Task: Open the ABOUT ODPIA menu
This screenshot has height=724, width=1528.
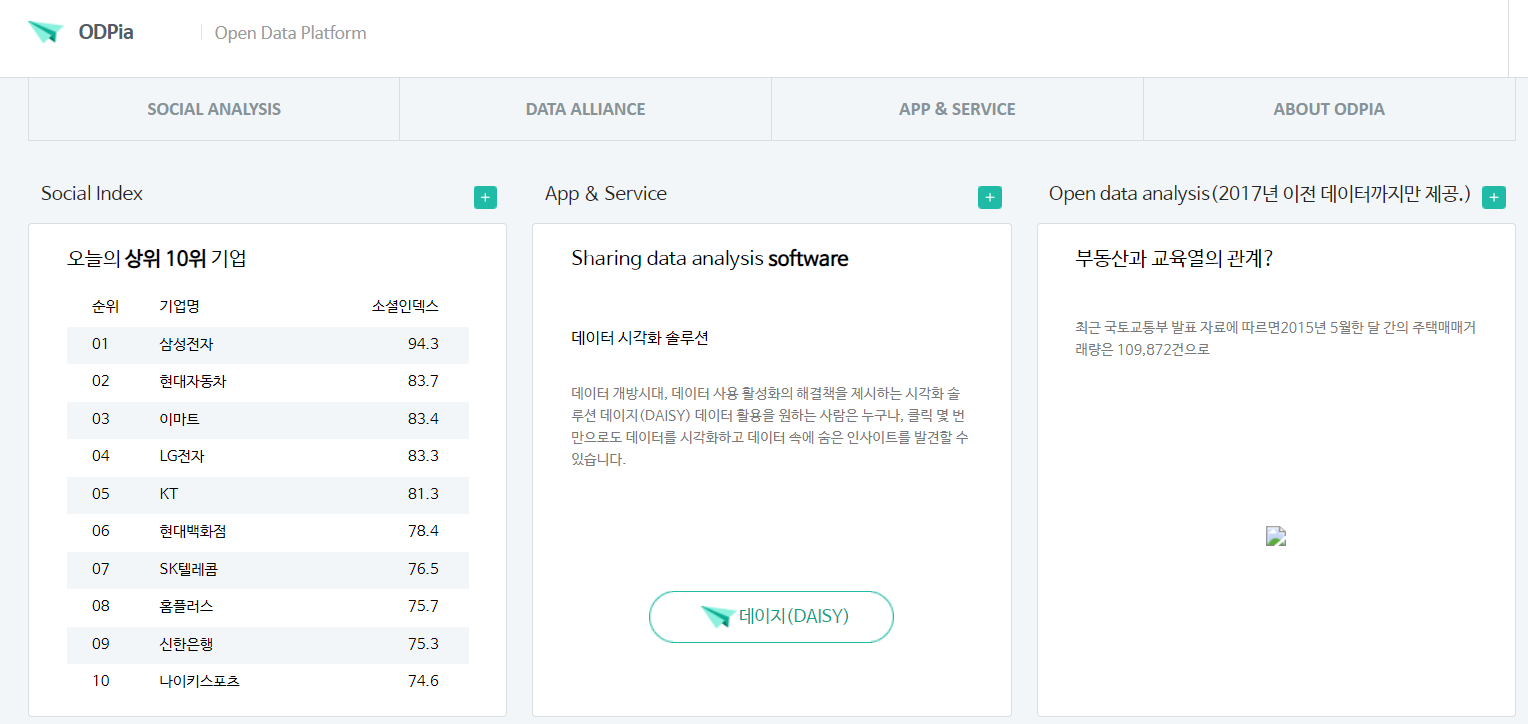Action: [x=1329, y=109]
